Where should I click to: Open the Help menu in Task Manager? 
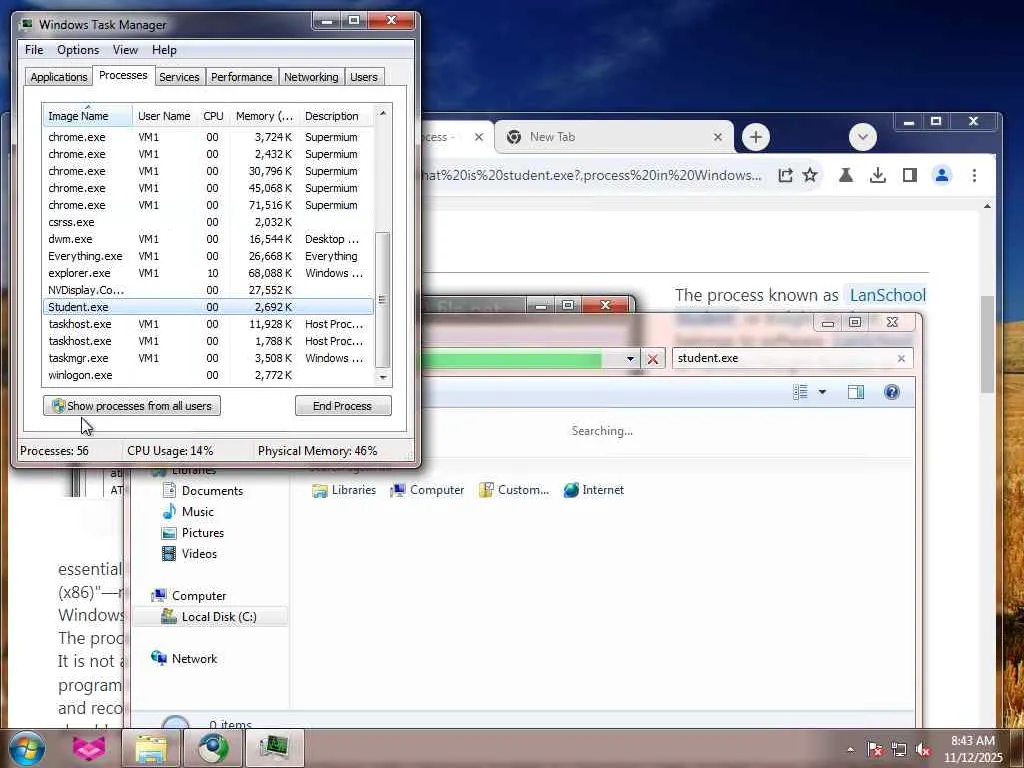165,50
